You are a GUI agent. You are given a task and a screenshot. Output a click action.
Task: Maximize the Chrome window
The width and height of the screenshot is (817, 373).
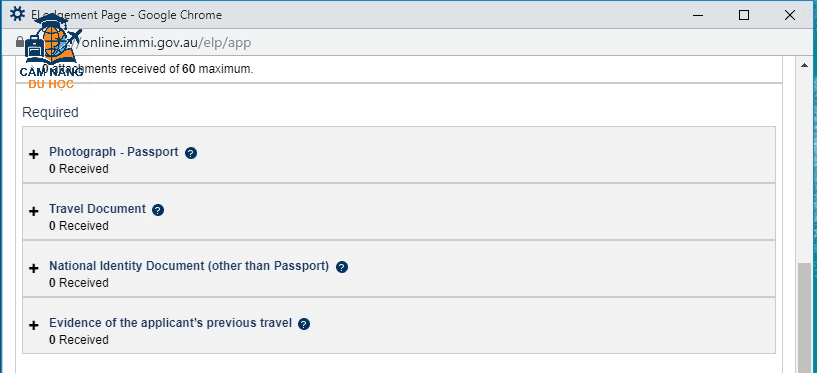[x=744, y=15]
